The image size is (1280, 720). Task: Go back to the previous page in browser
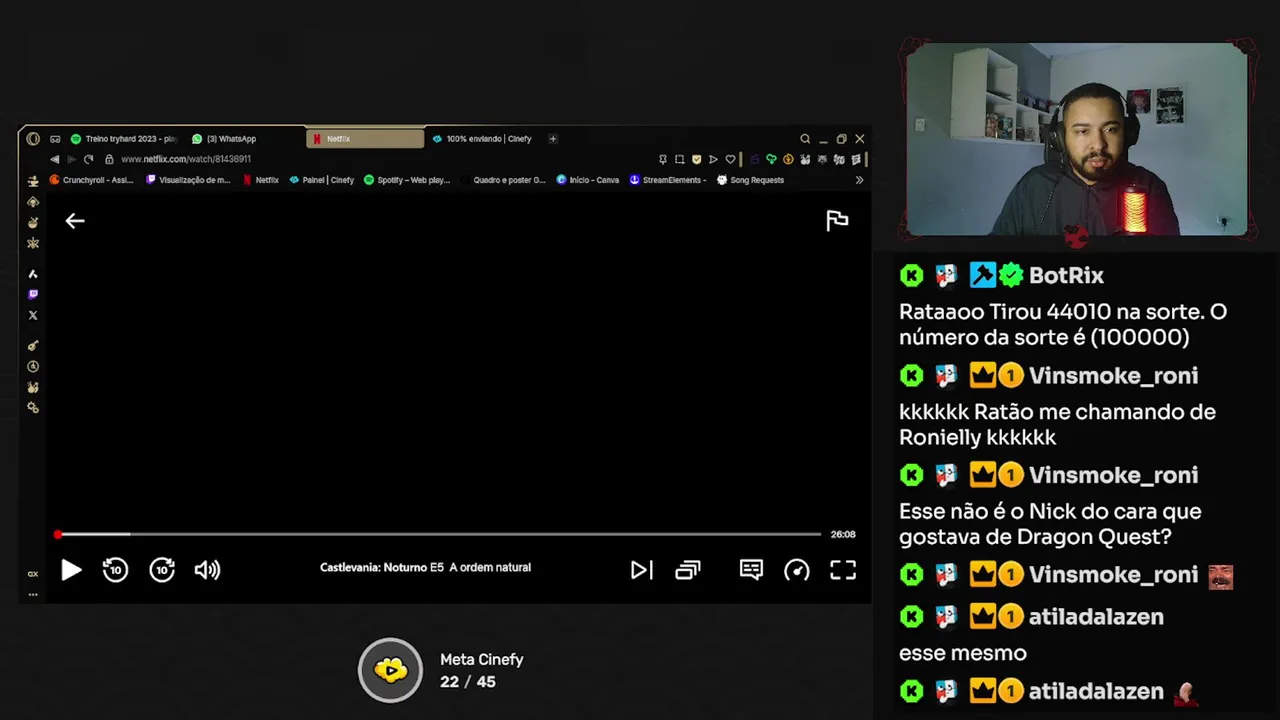pos(55,159)
